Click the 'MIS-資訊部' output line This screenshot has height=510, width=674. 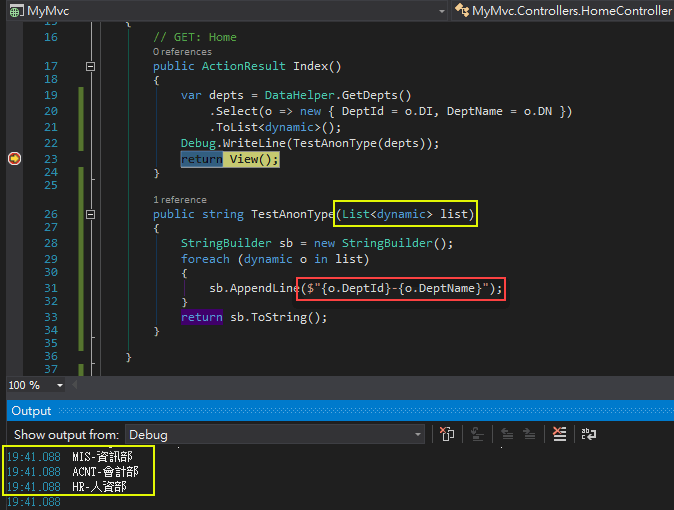click(x=101, y=457)
